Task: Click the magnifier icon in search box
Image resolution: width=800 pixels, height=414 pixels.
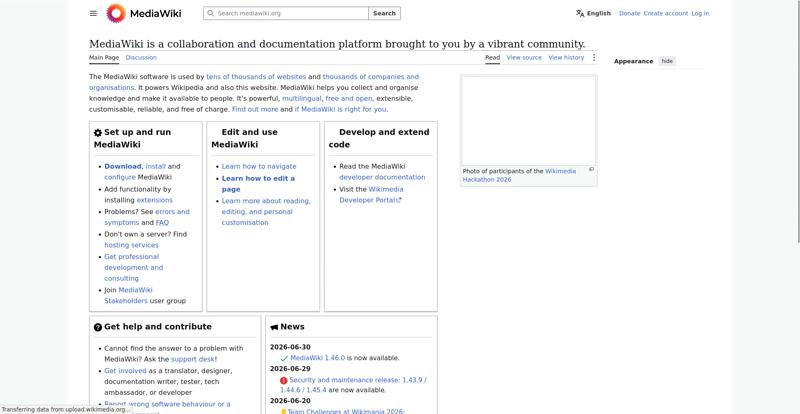Action: point(210,13)
